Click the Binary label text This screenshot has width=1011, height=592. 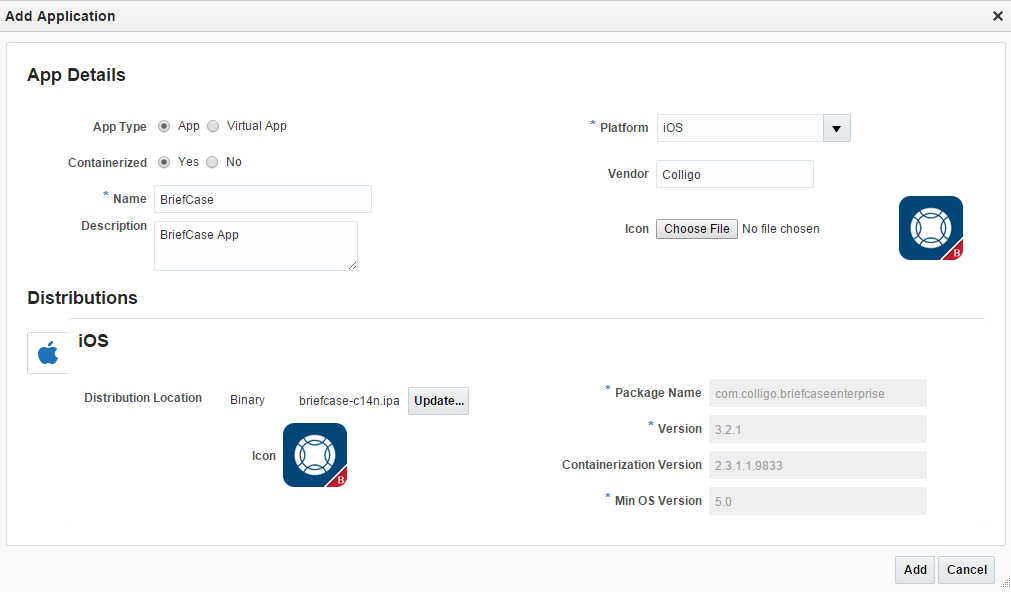[248, 400]
